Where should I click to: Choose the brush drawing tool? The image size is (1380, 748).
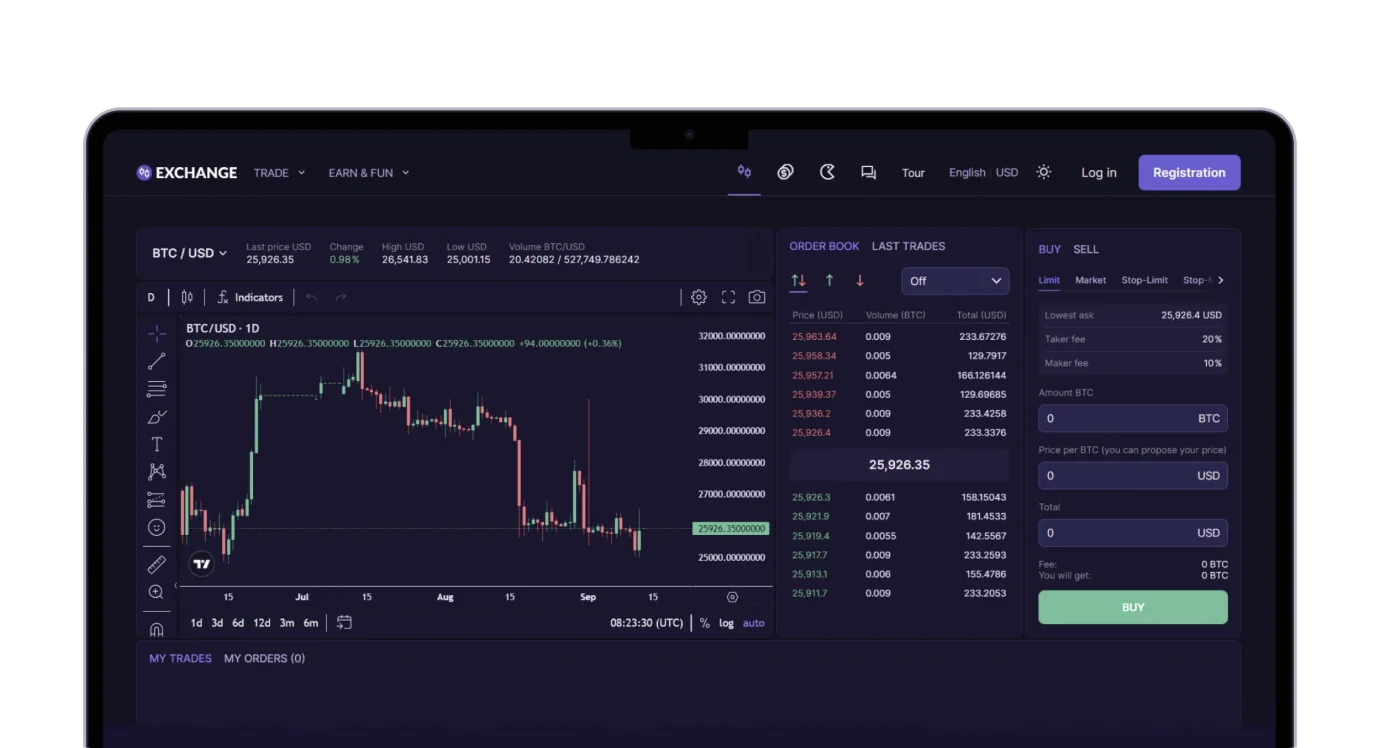coord(156,416)
